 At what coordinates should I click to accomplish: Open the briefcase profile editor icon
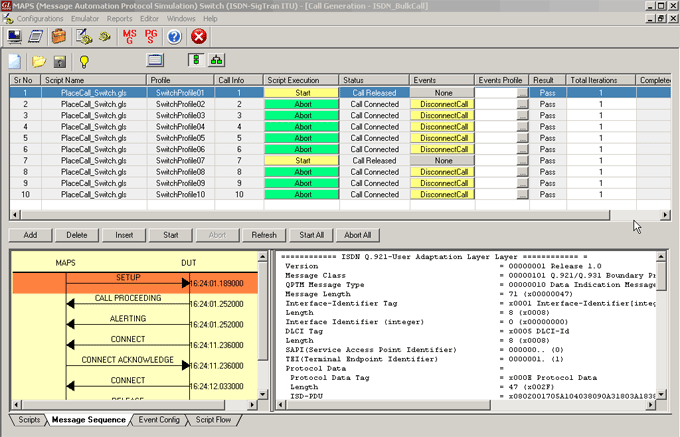coord(59,36)
